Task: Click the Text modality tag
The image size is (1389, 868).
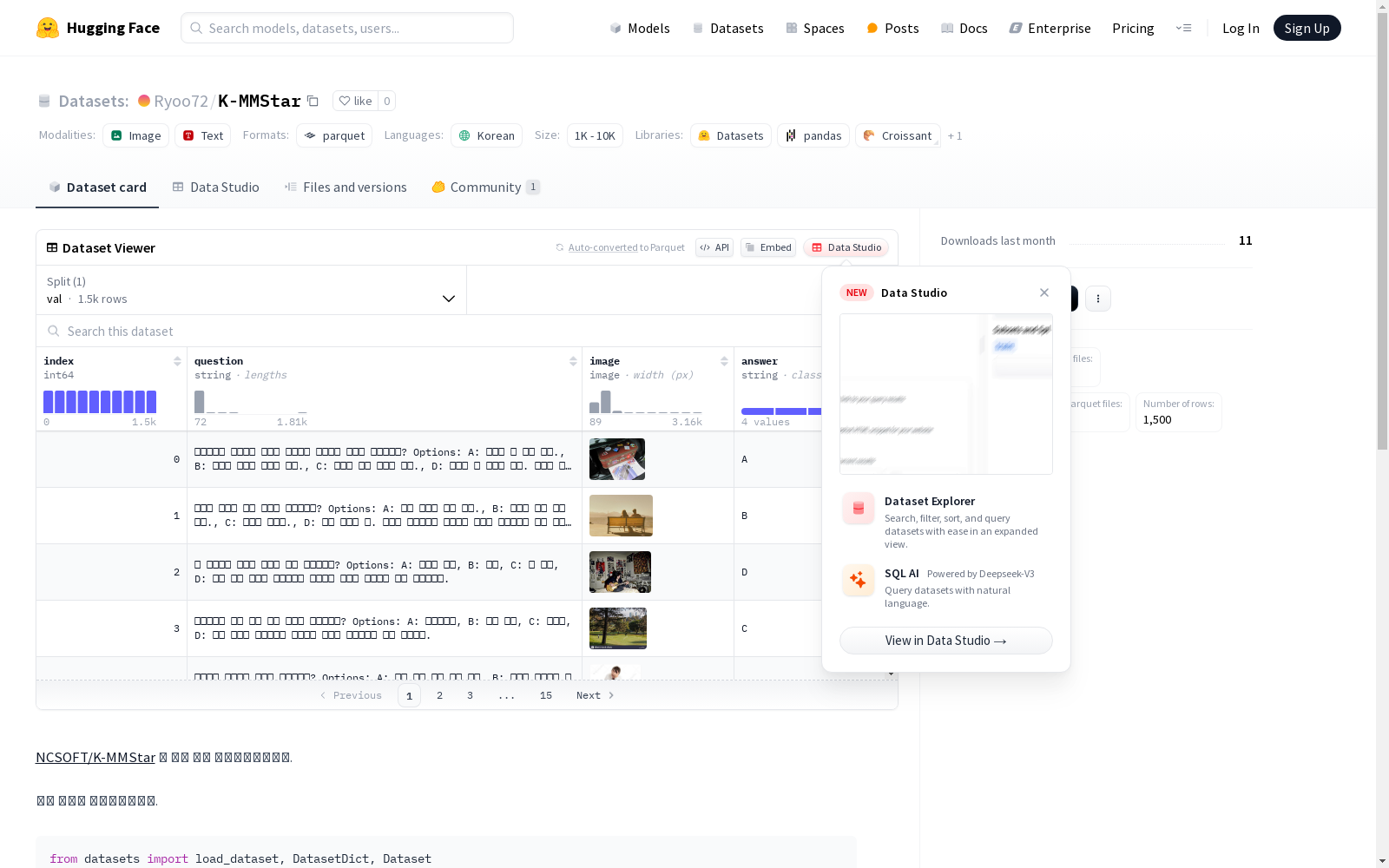Action: tap(203, 135)
